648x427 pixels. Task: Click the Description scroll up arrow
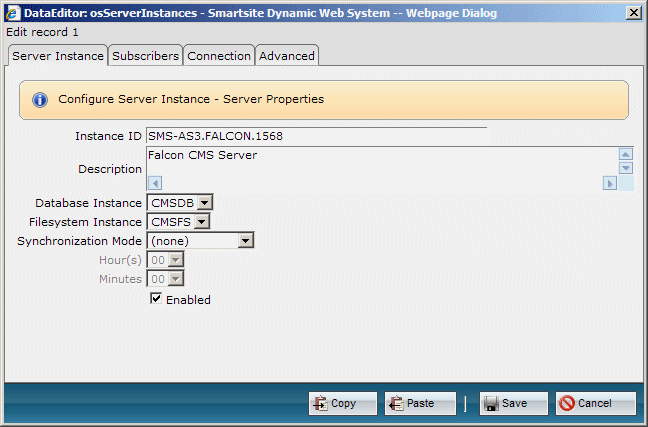point(626,155)
